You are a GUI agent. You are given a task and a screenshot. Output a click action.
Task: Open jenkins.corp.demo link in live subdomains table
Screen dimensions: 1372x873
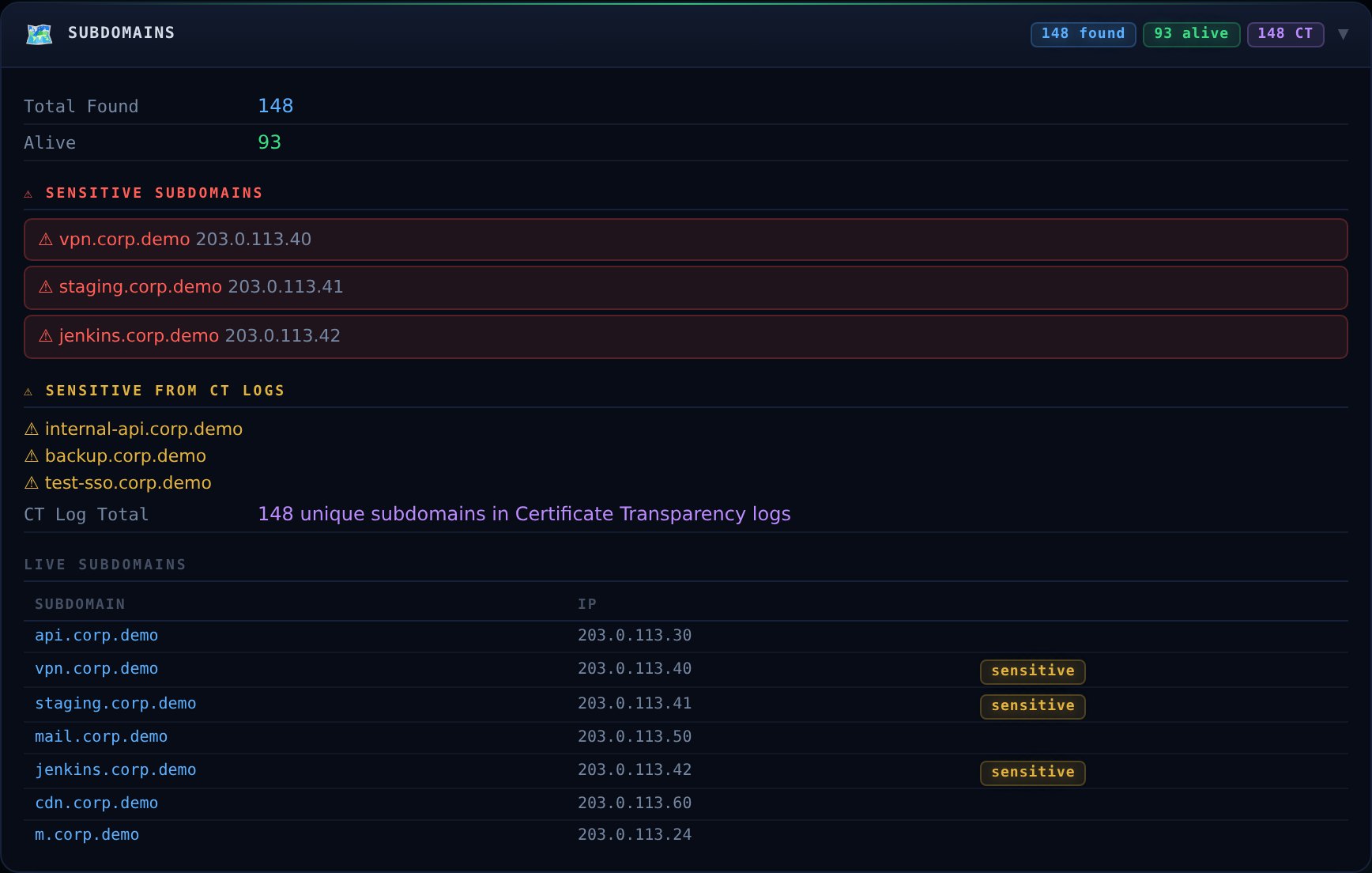(115, 770)
